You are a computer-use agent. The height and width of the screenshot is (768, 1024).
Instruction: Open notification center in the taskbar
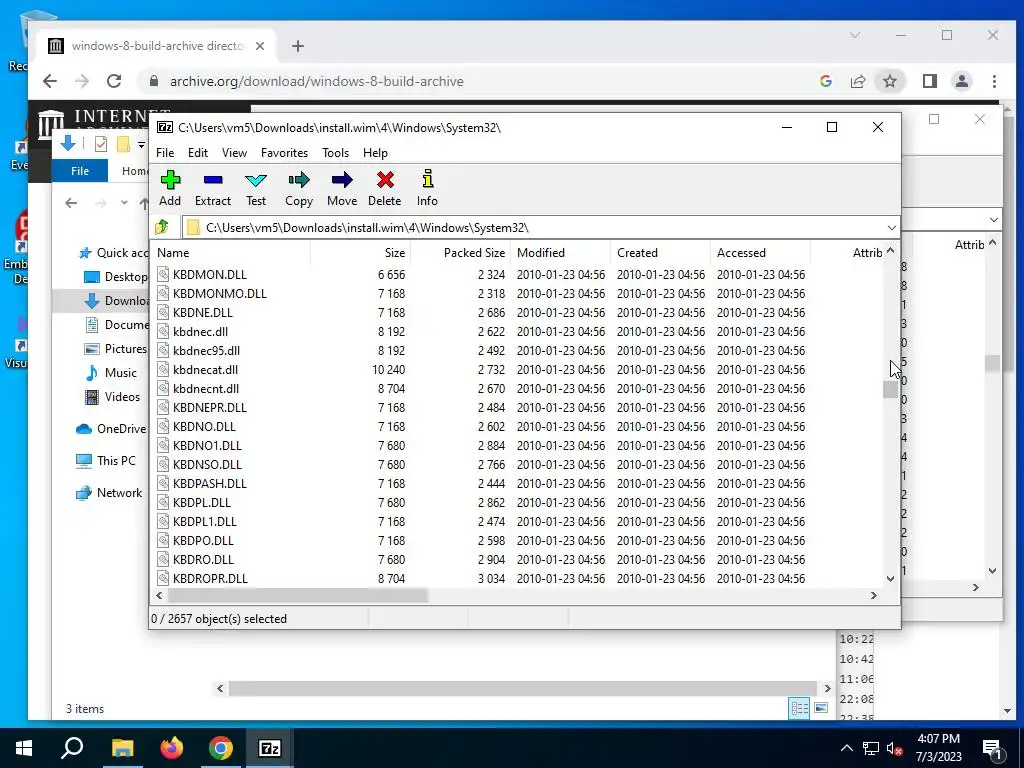coord(992,748)
